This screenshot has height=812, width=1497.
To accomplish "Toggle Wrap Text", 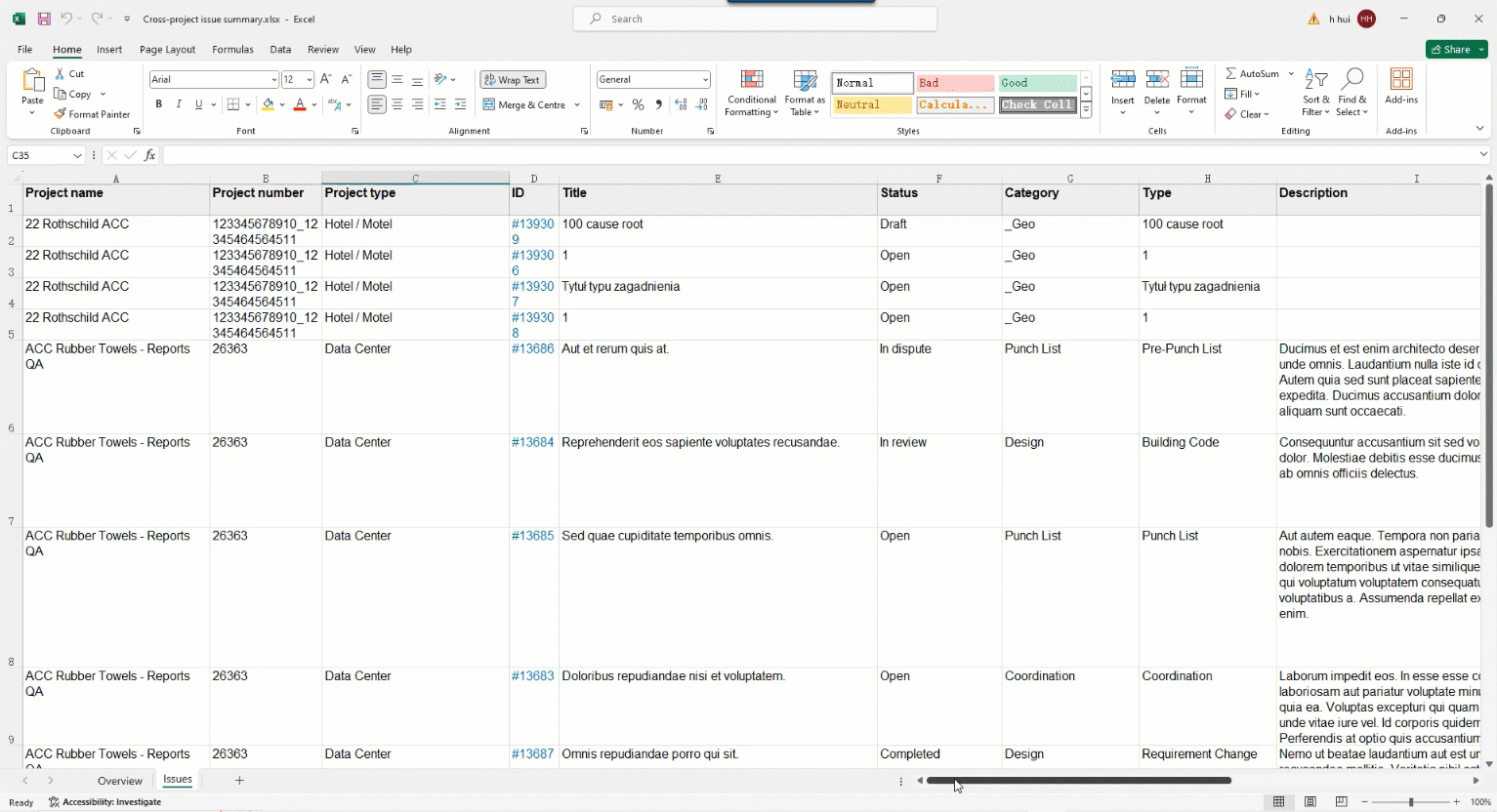I will point(513,80).
